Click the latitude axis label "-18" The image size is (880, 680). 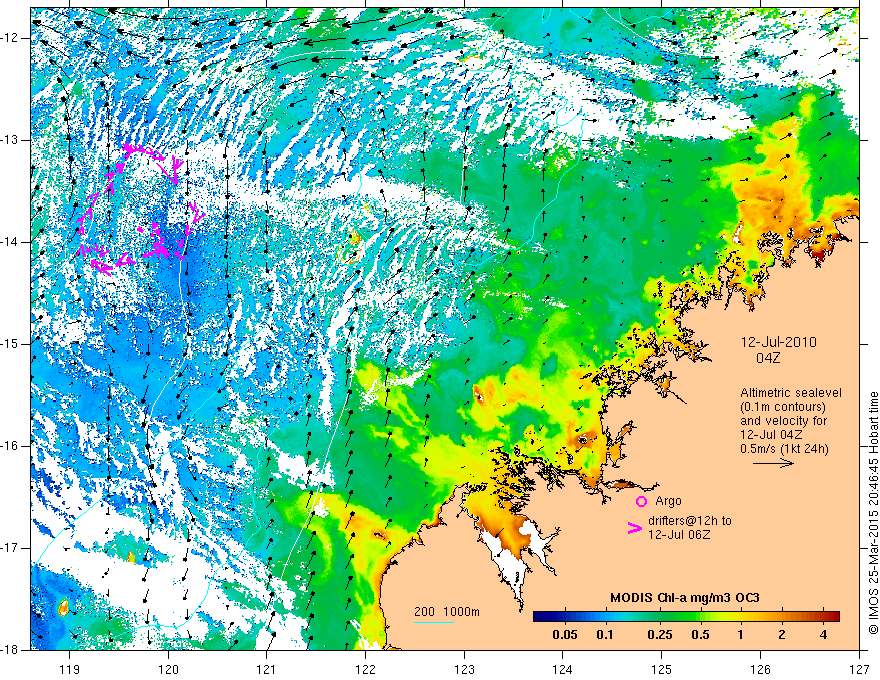point(10,650)
